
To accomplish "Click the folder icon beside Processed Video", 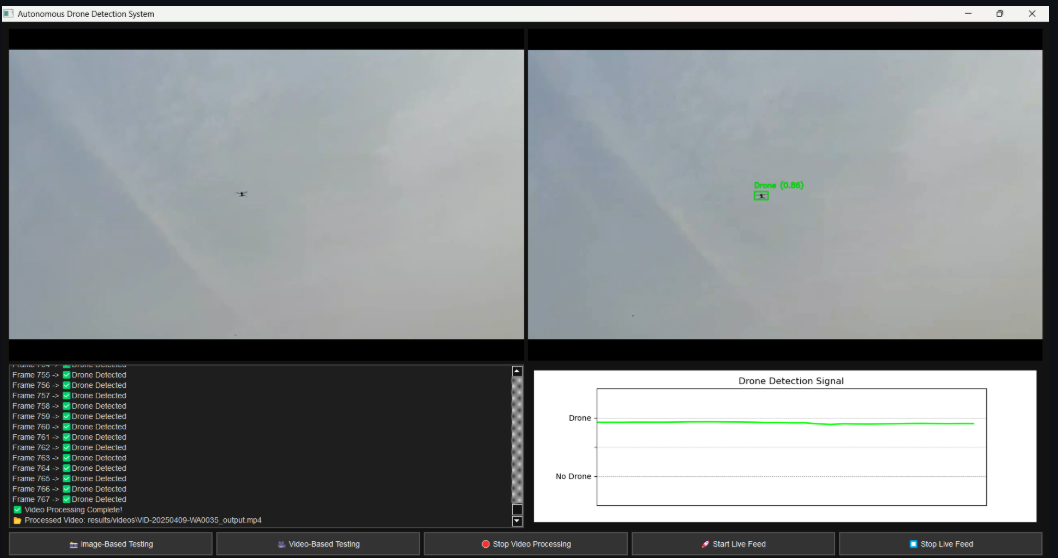I will (x=18, y=520).
